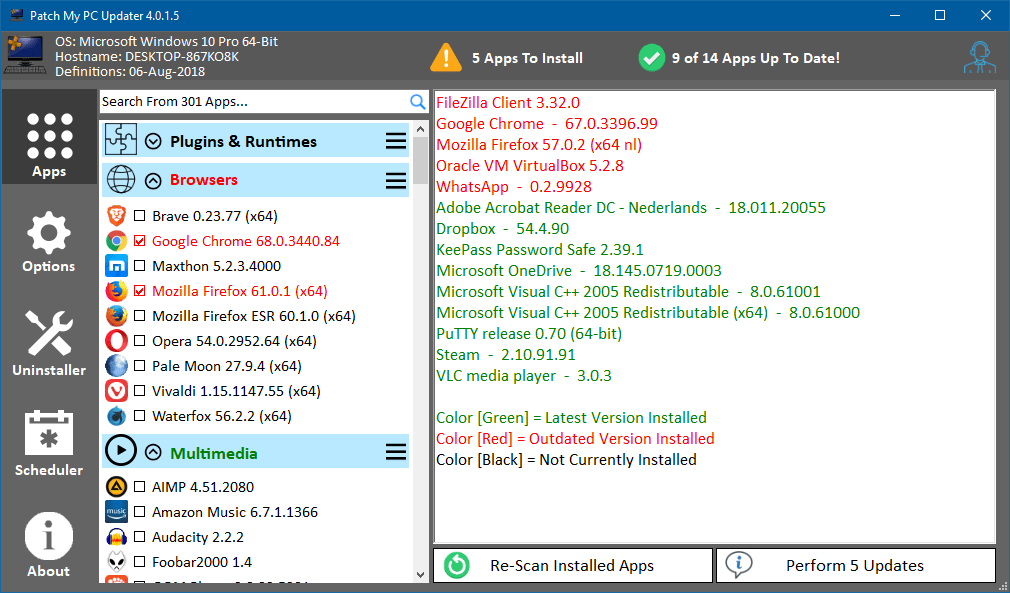Click the Maxthon icon

117,266
